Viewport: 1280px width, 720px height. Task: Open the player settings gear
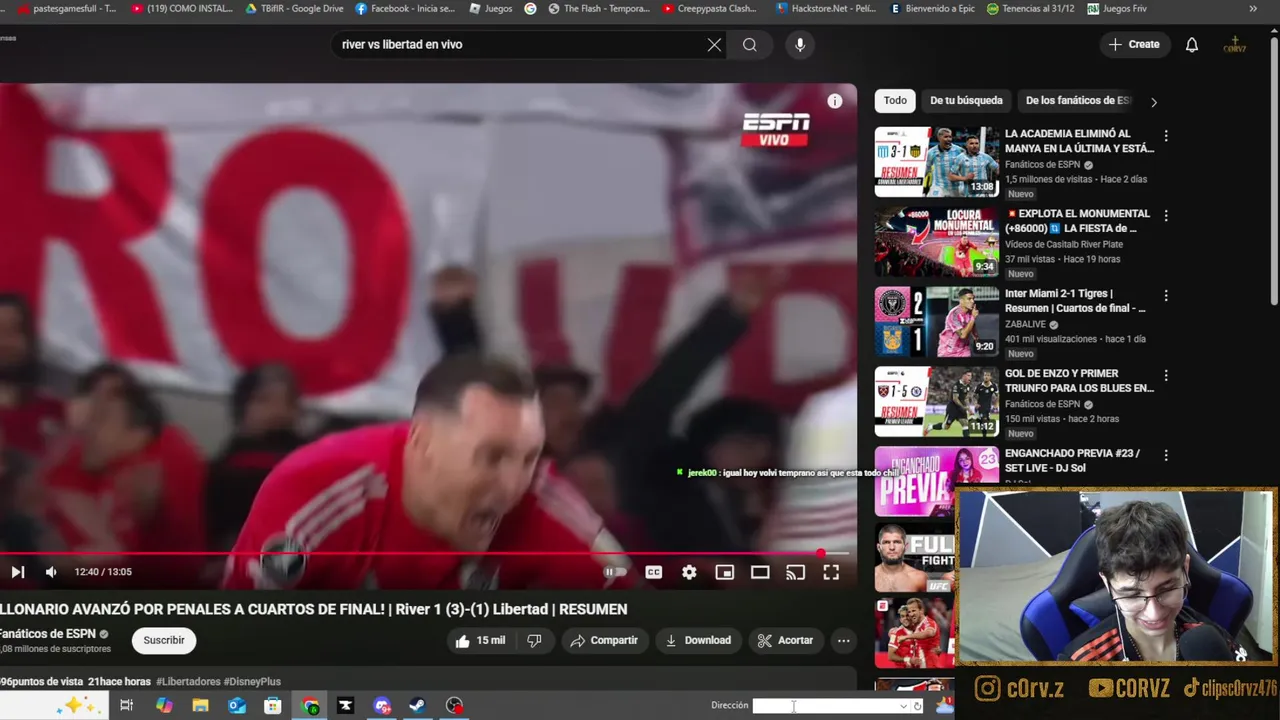tap(689, 572)
